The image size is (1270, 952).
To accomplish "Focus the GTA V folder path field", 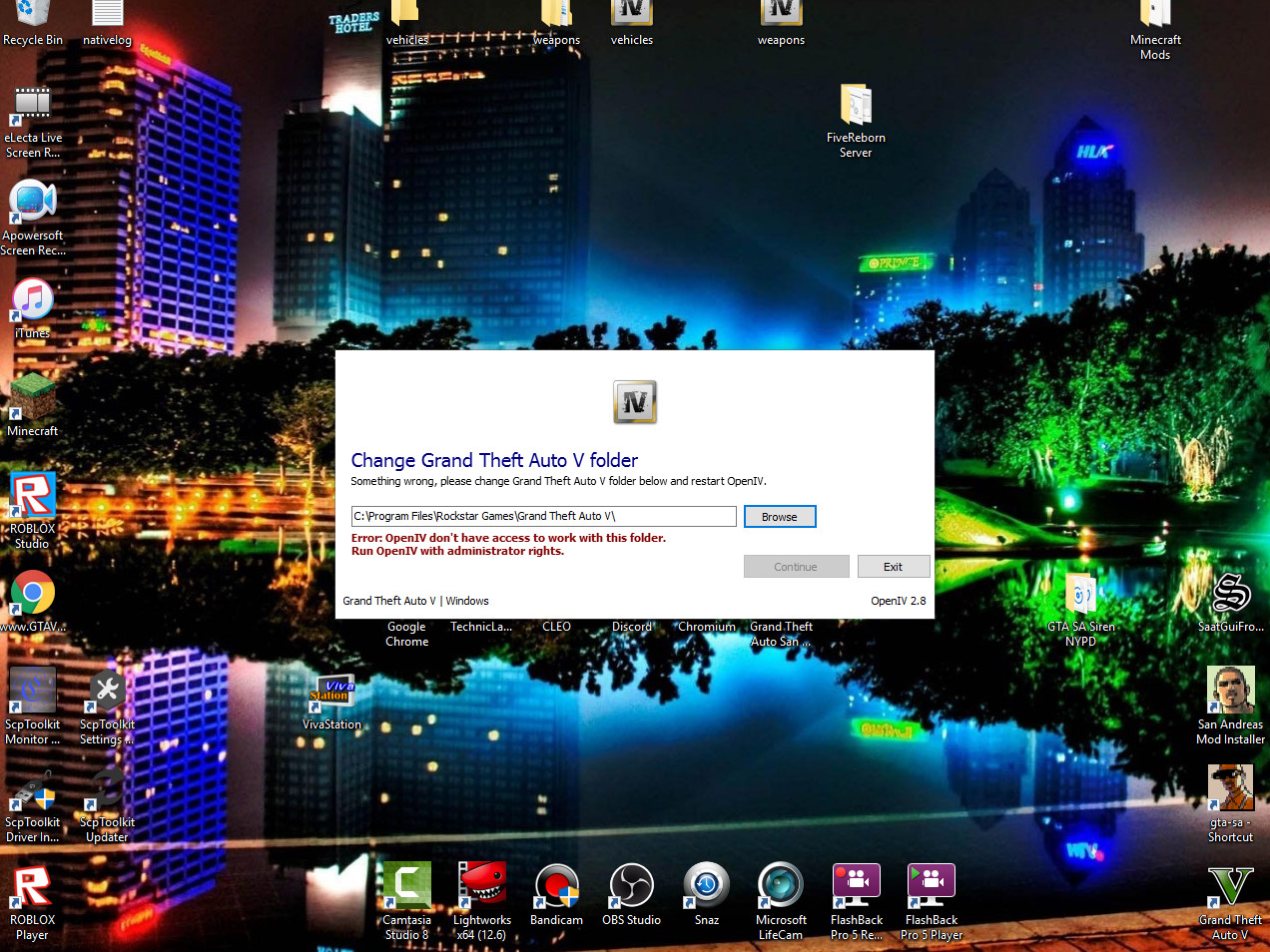I will 543,516.
